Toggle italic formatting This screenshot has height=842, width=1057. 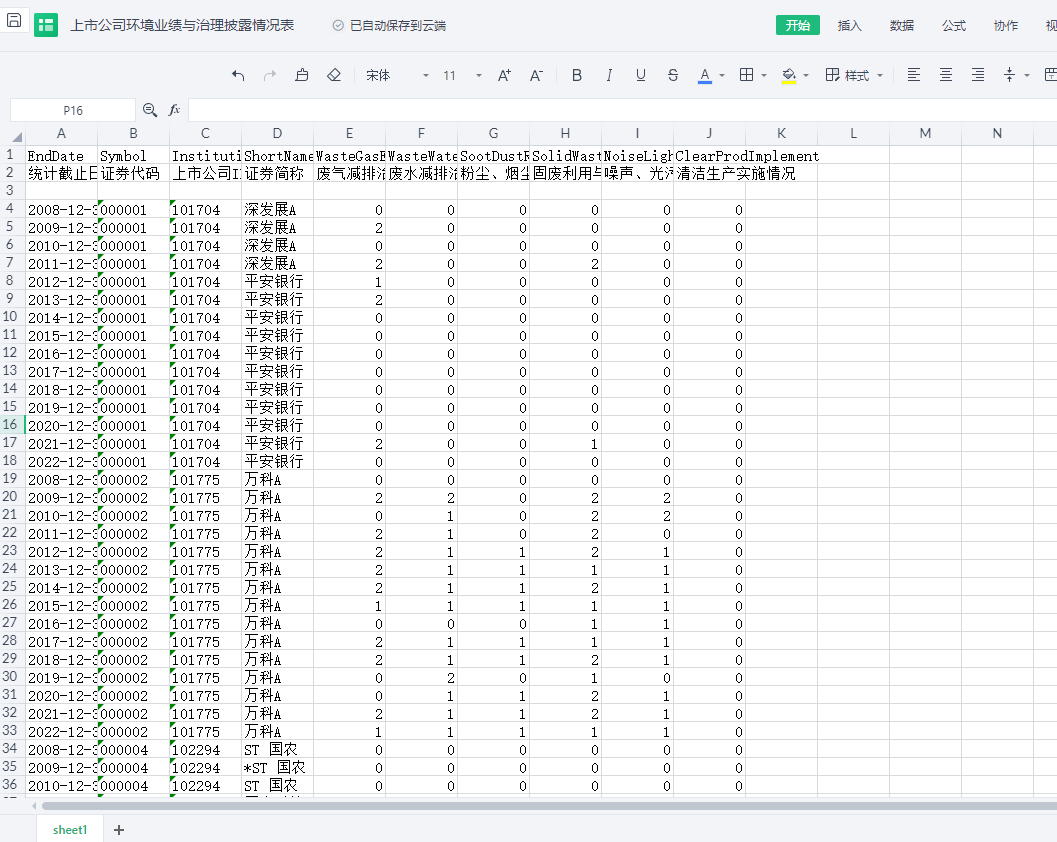click(609, 75)
